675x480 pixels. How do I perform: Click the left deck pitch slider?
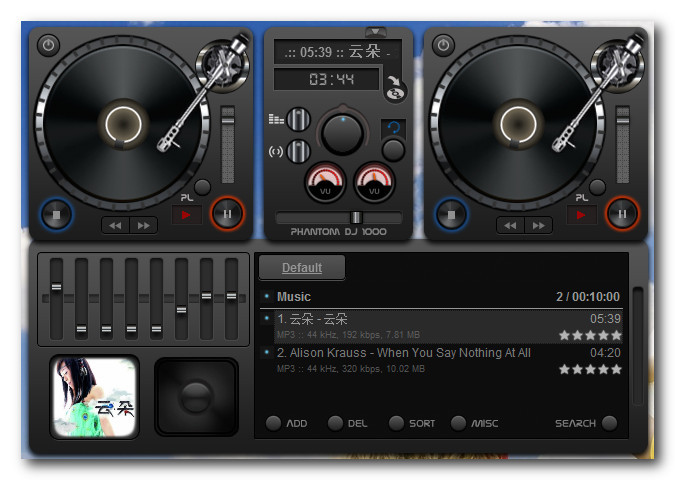click(x=228, y=145)
